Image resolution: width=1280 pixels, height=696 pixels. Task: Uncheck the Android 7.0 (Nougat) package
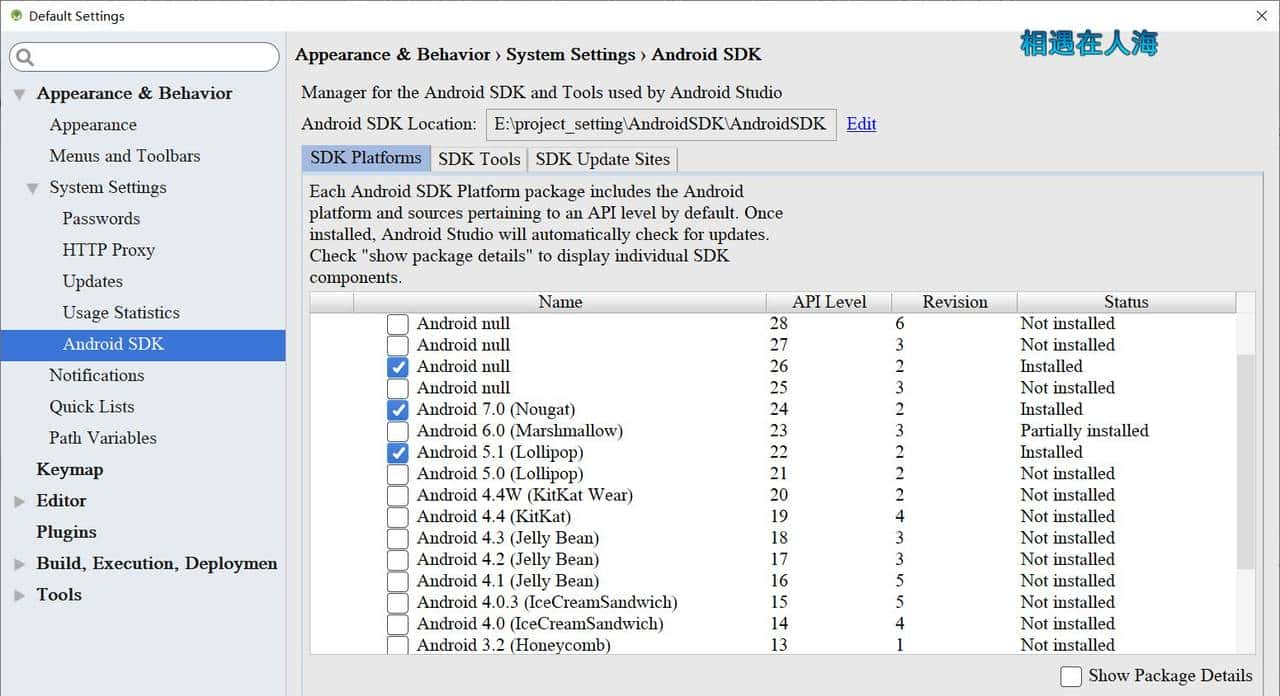[x=397, y=410]
